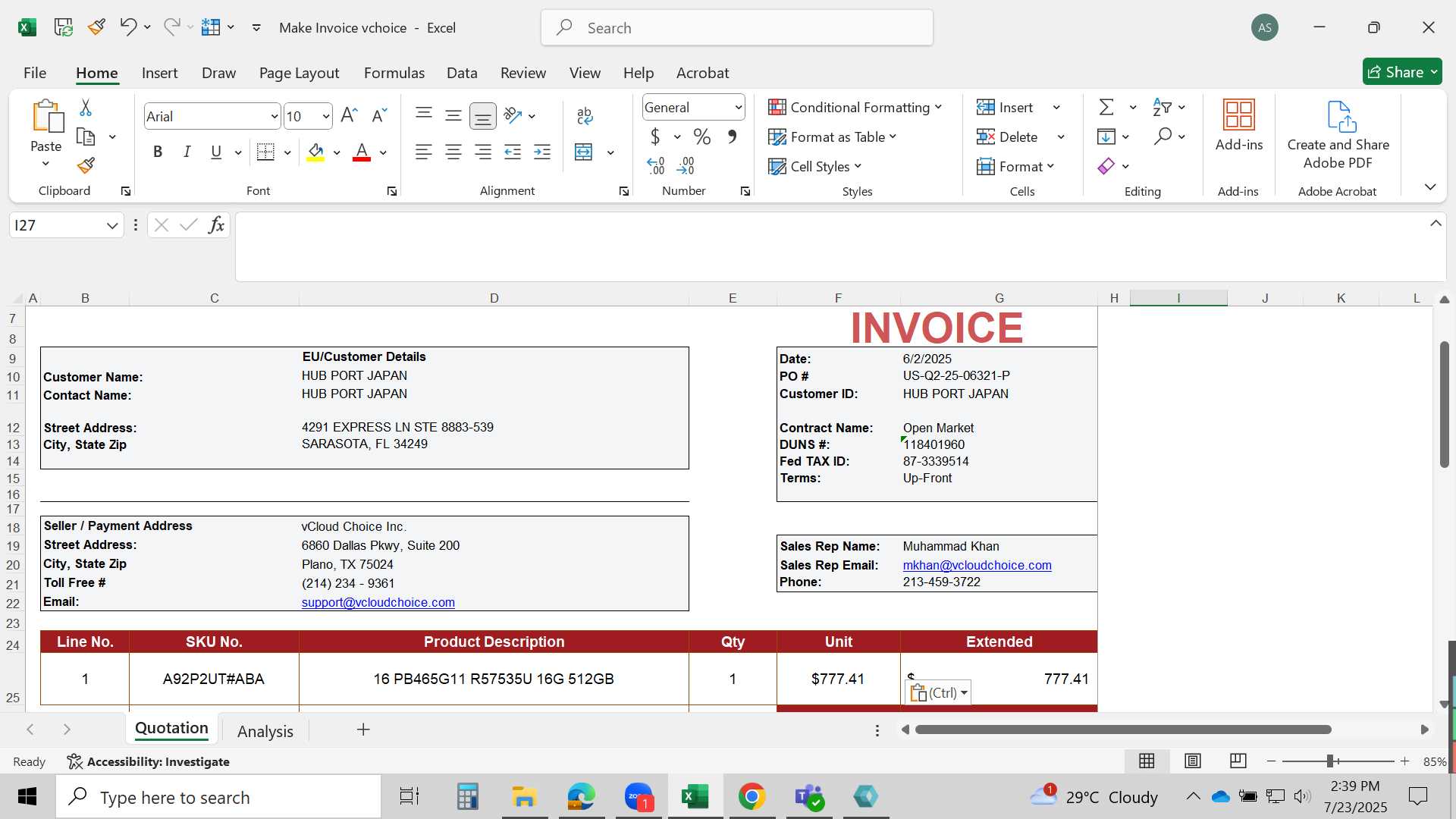Click the Save icon in title bar
The image size is (1456, 819).
pos(64,27)
